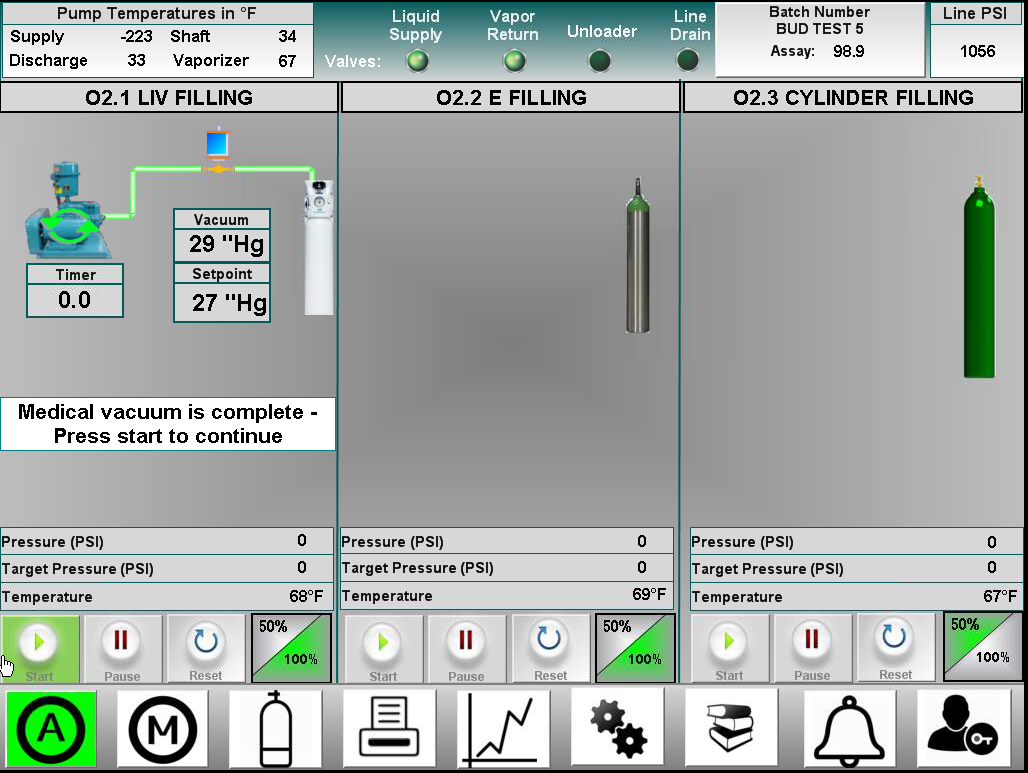Toggle 50%/100% fill level for O2.1 LIV
1028x773 pixels.
pyautogui.click(x=291, y=648)
